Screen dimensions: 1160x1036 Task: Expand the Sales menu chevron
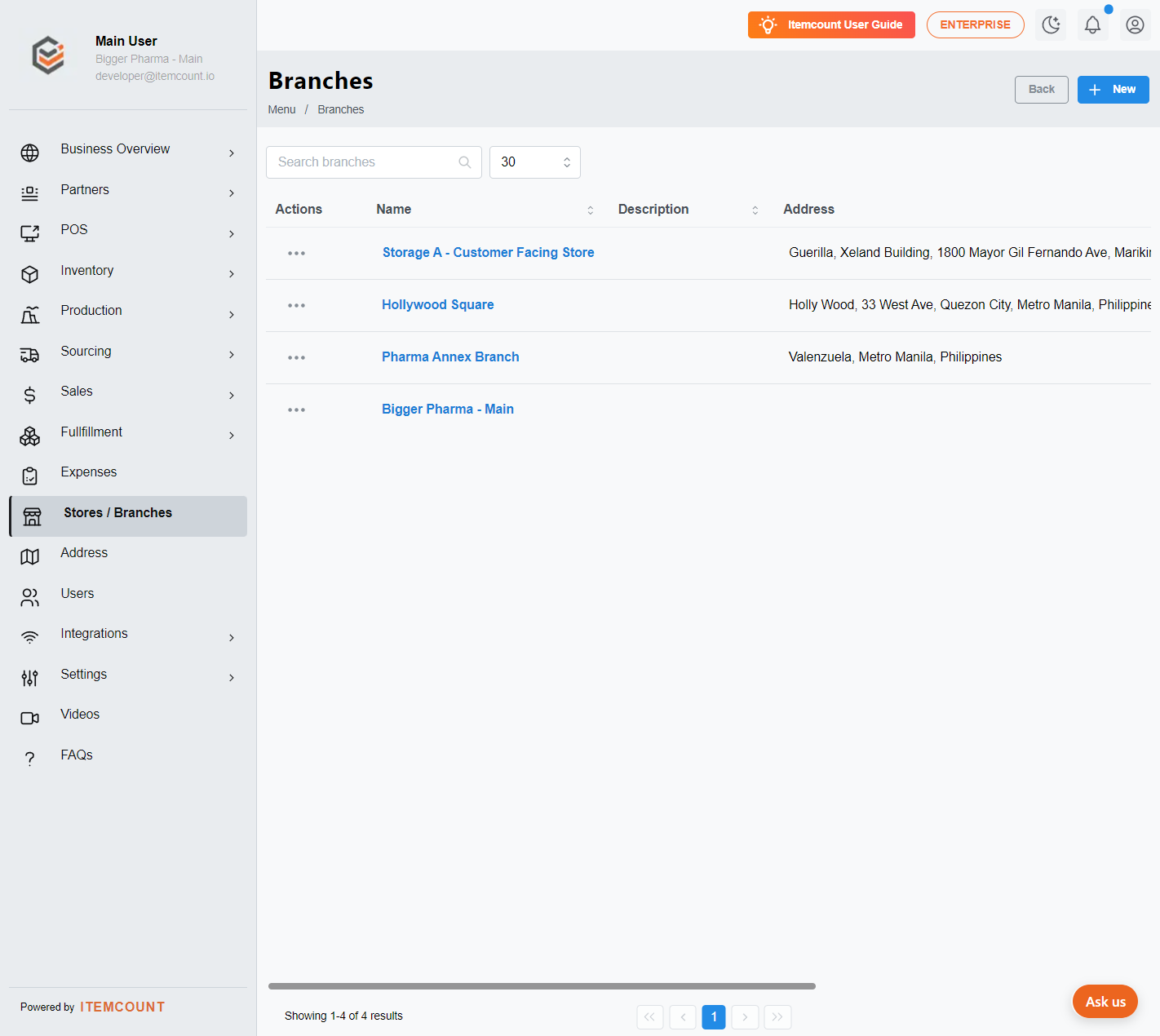232,395
